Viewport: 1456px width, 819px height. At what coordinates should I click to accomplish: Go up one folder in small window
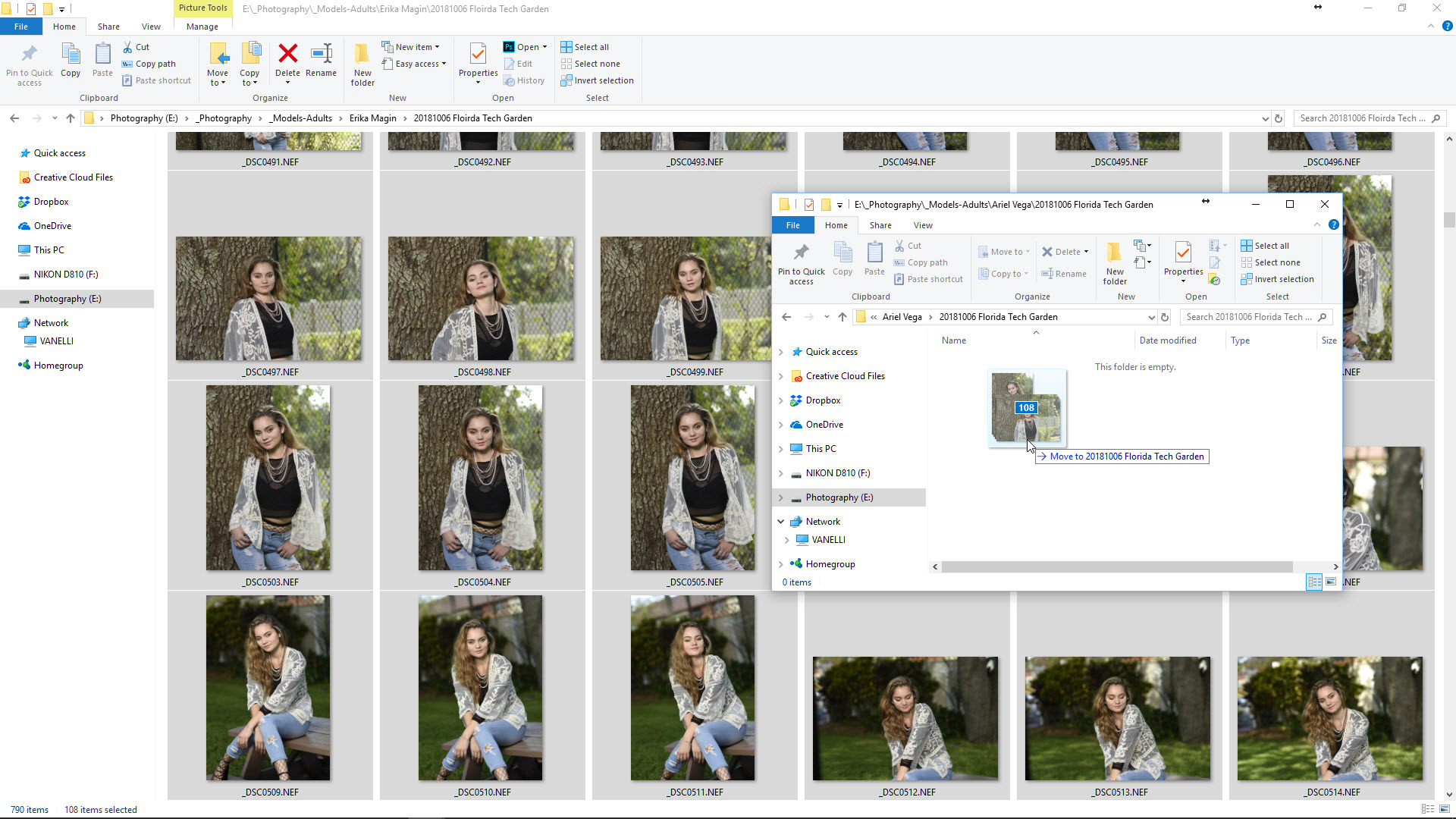(x=842, y=317)
